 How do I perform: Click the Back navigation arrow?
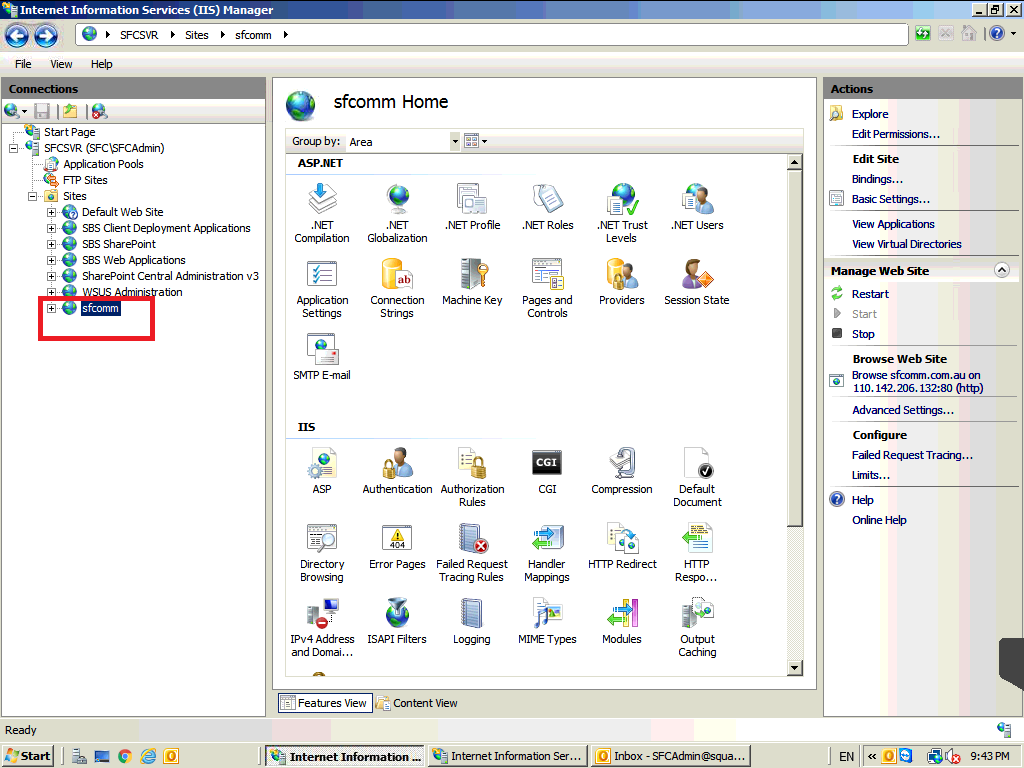point(17,35)
